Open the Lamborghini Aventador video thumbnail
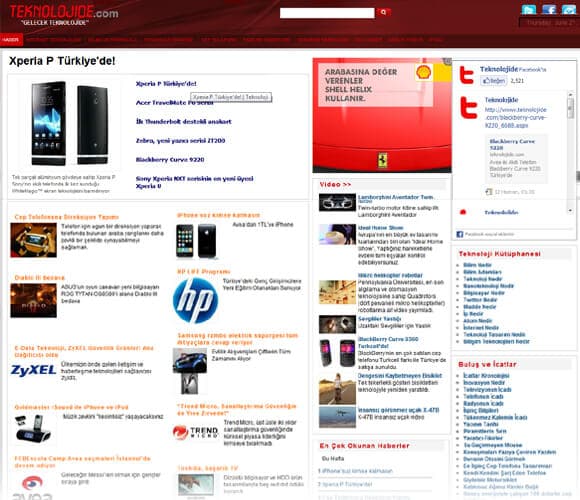The height and width of the screenshot is (500, 580). coord(337,203)
